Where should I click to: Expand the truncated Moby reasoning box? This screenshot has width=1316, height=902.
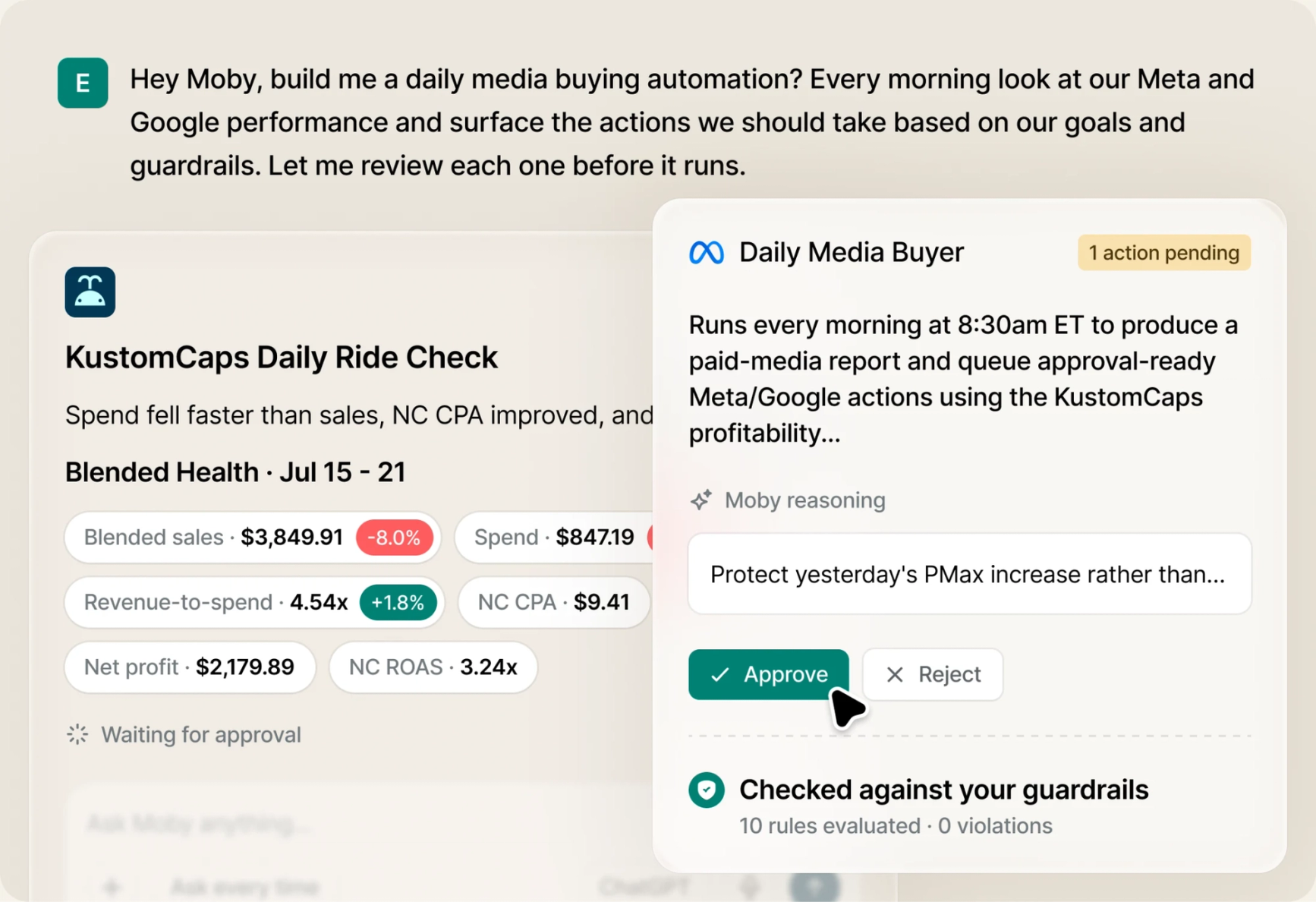(970, 574)
